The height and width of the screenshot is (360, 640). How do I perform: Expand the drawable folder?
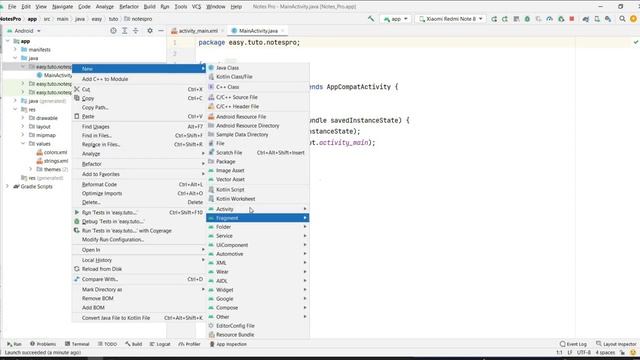[x=23, y=118]
